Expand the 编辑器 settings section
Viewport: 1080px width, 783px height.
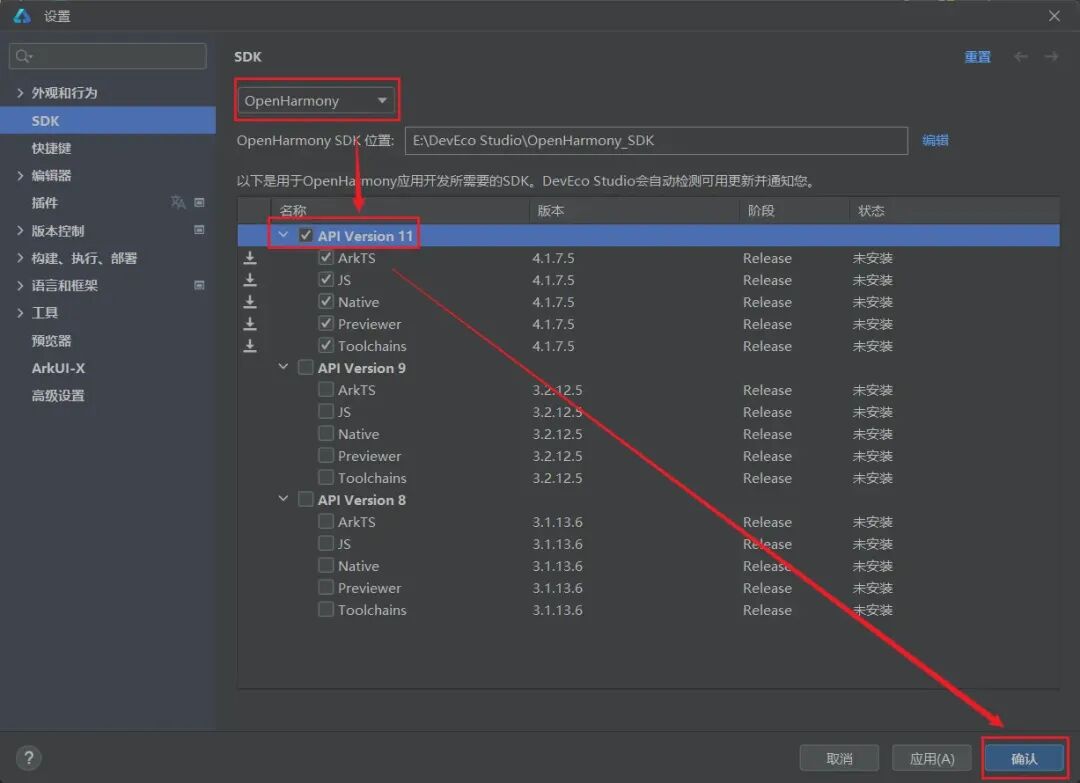(x=20, y=175)
